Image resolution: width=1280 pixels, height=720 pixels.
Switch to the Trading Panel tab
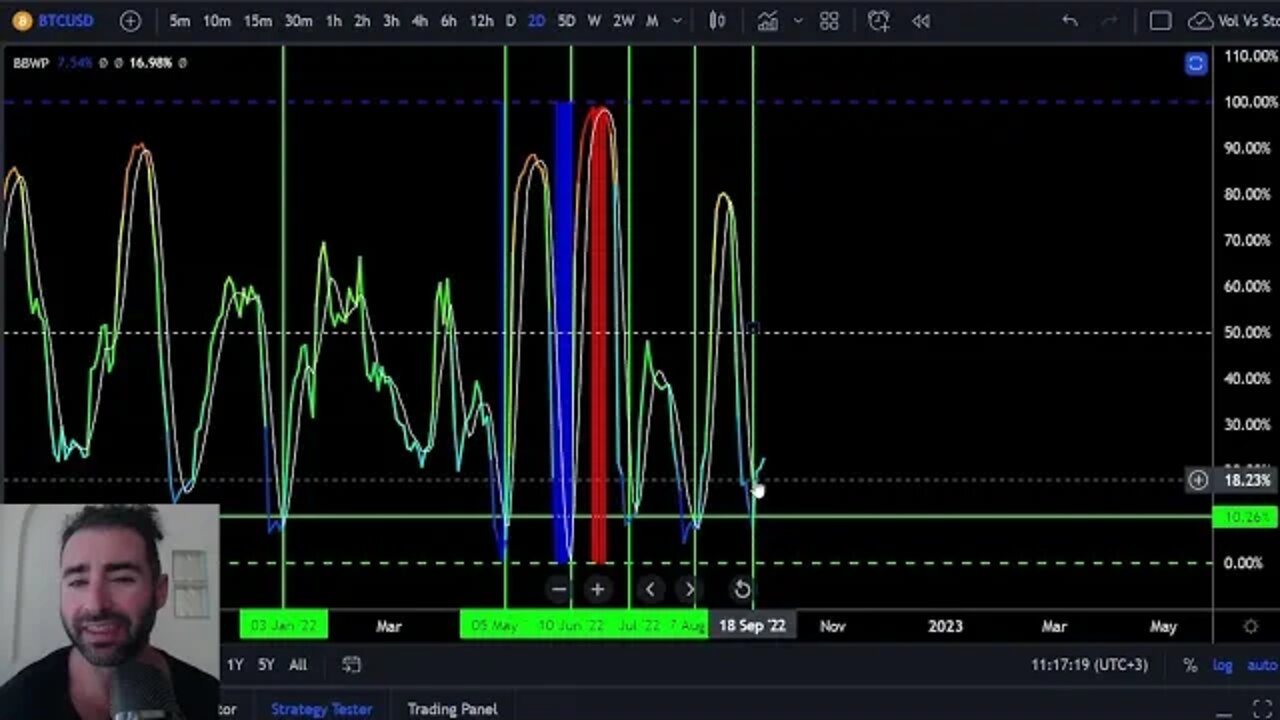coord(452,709)
